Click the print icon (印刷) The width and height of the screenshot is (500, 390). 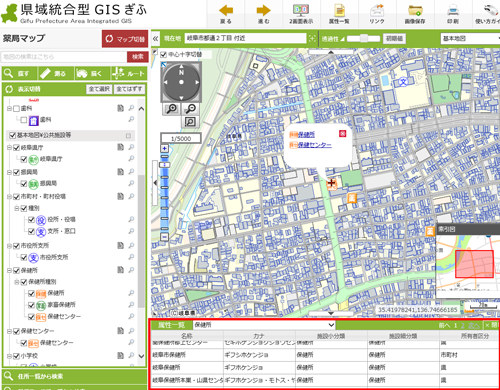453,10
